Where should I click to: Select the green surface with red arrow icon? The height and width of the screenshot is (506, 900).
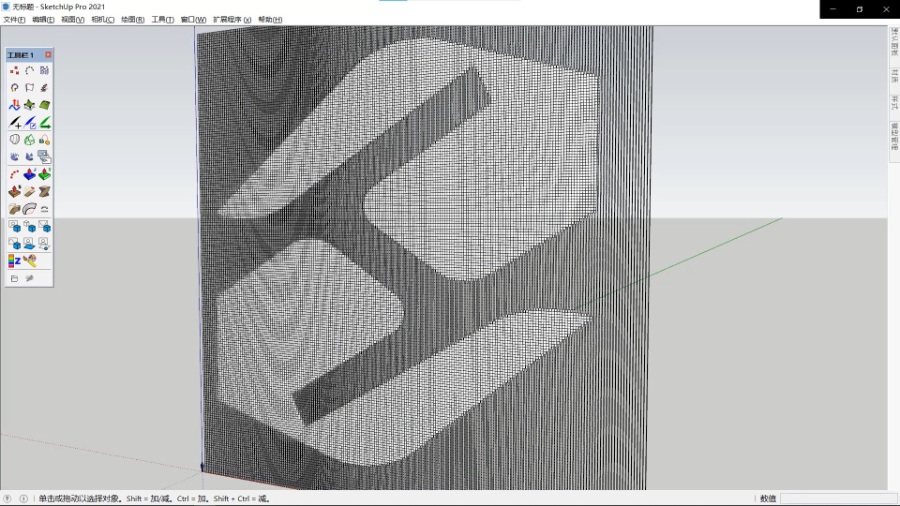(x=44, y=174)
